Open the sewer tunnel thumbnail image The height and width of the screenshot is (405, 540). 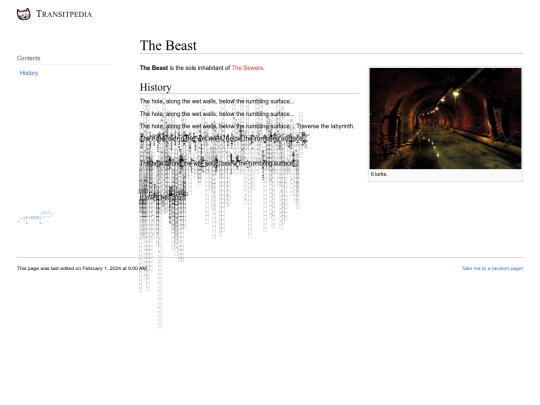point(445,118)
